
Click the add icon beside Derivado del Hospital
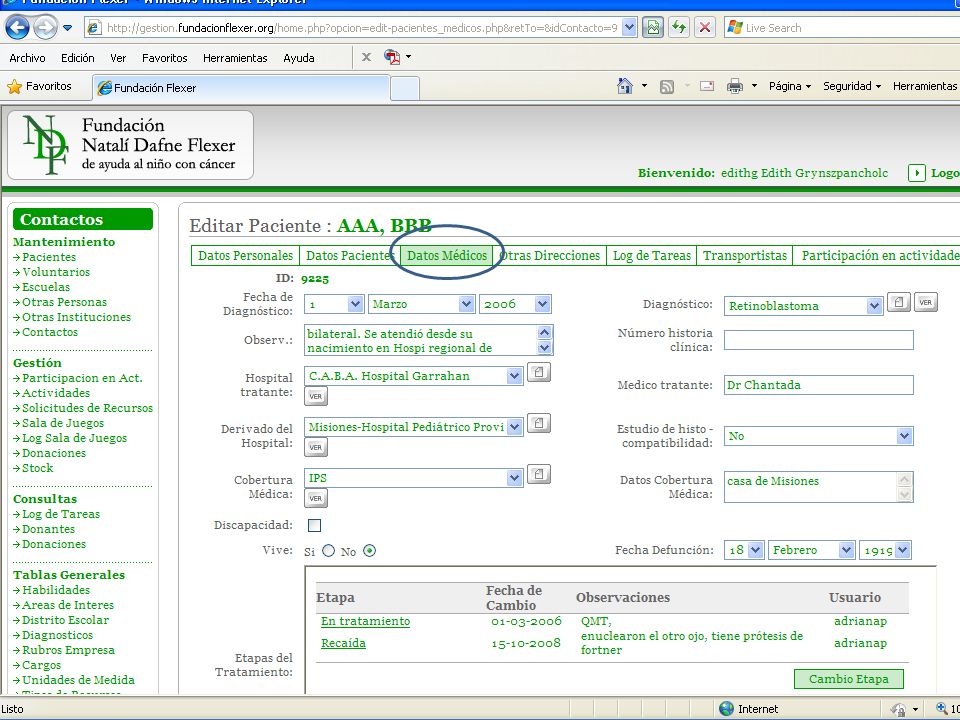pyautogui.click(x=539, y=423)
